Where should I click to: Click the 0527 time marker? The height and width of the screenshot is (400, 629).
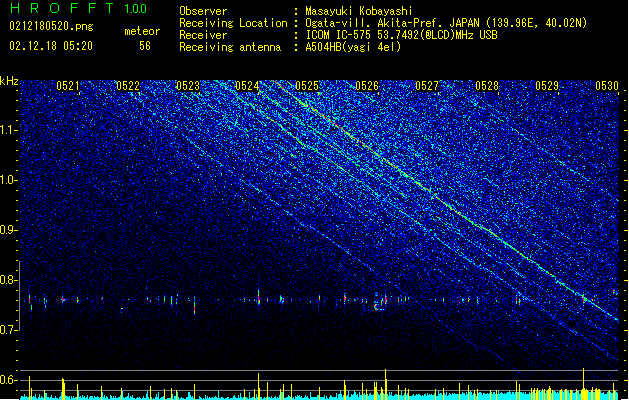tap(427, 86)
